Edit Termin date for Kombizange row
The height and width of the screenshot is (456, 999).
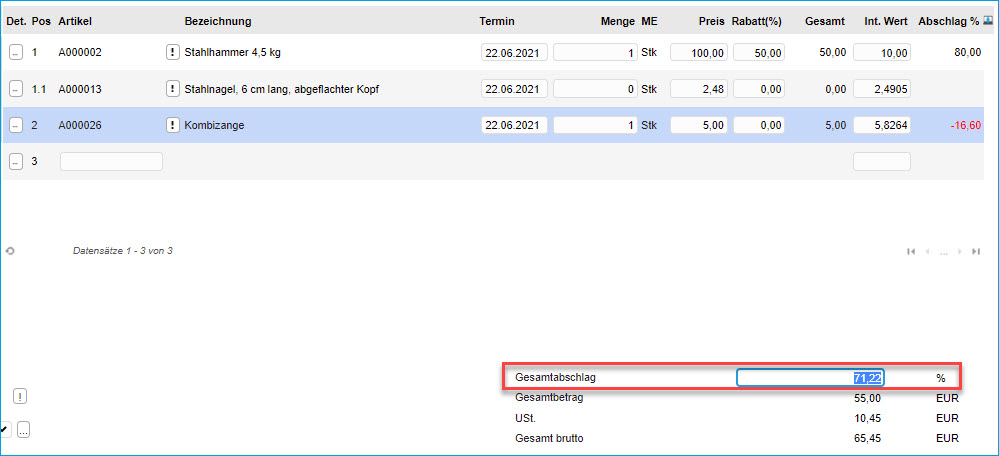[x=514, y=125]
